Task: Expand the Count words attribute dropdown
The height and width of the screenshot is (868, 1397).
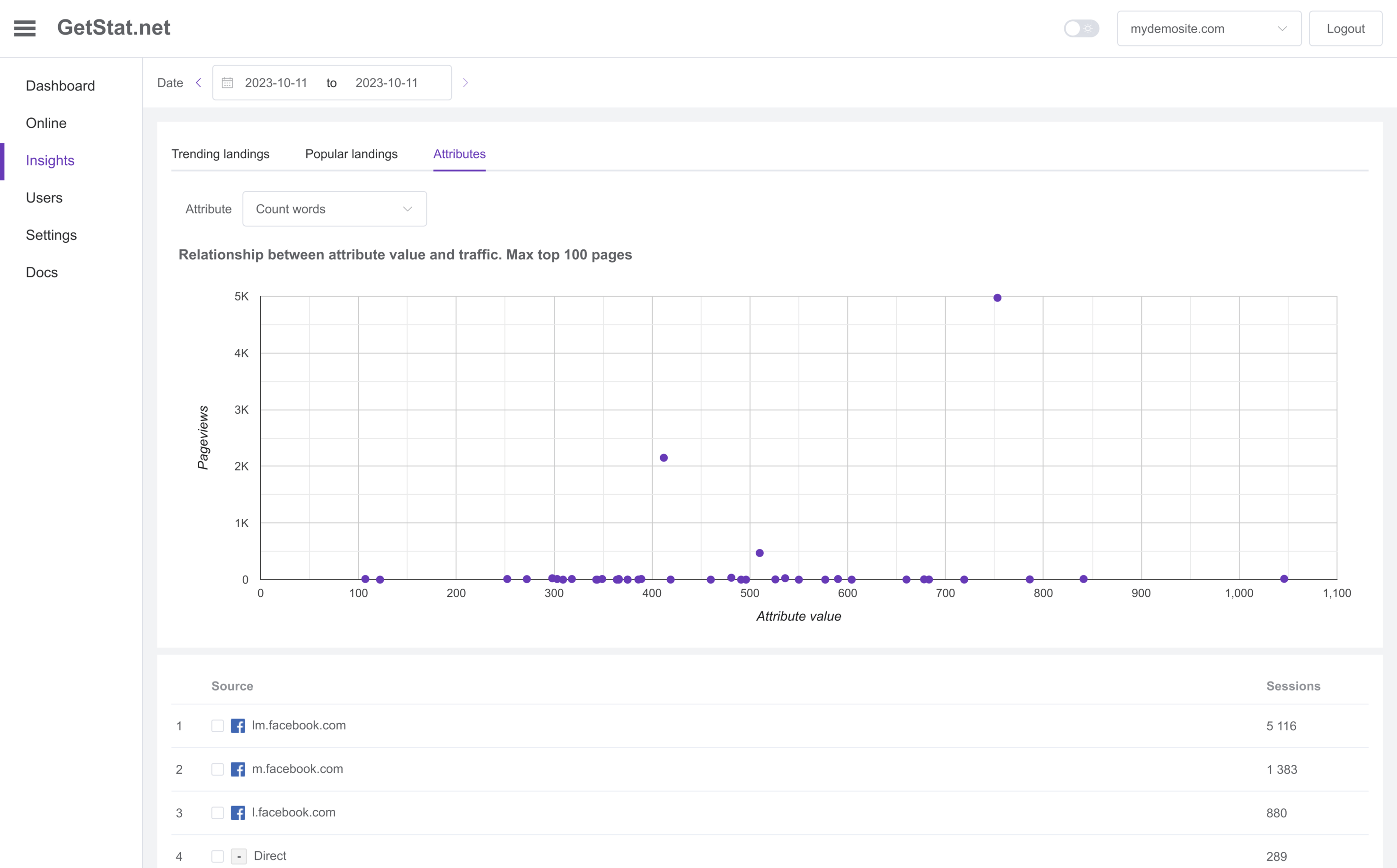Action: coord(334,209)
